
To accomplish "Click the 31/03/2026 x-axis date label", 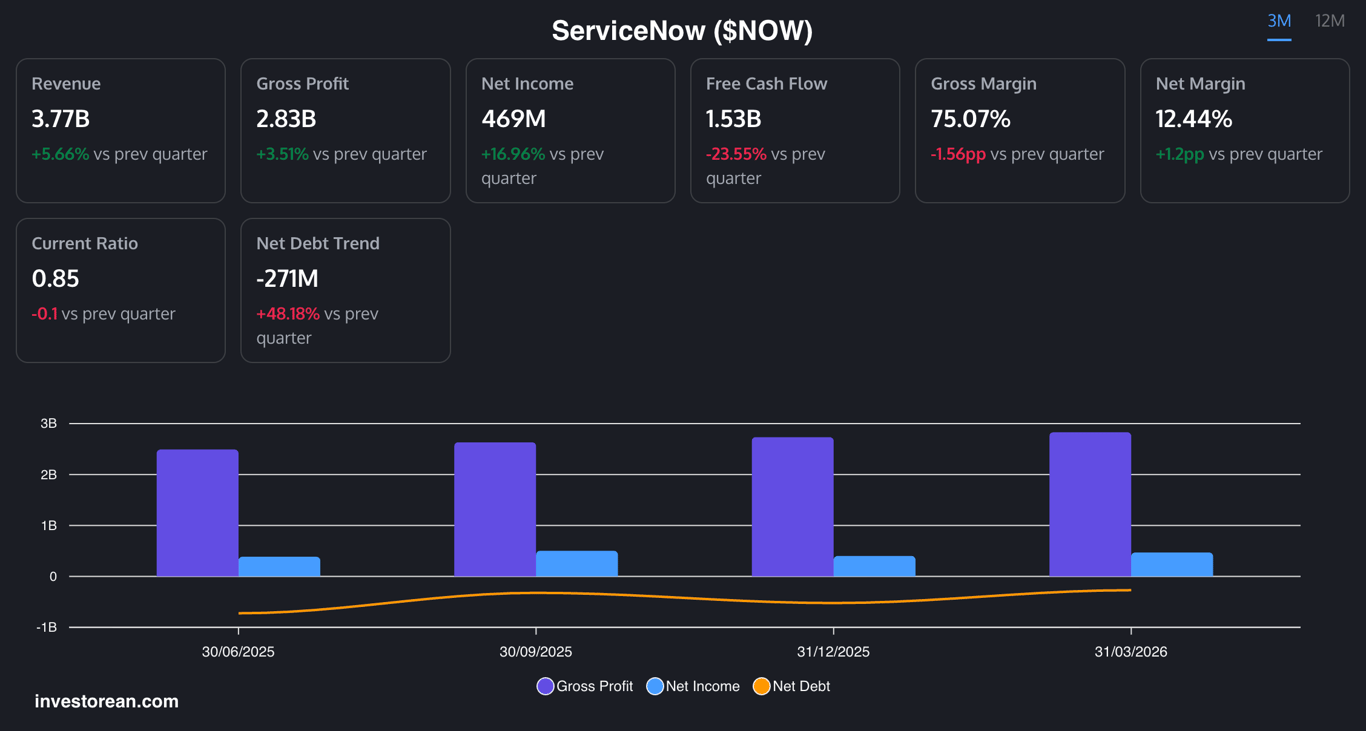I will click(x=1131, y=652).
